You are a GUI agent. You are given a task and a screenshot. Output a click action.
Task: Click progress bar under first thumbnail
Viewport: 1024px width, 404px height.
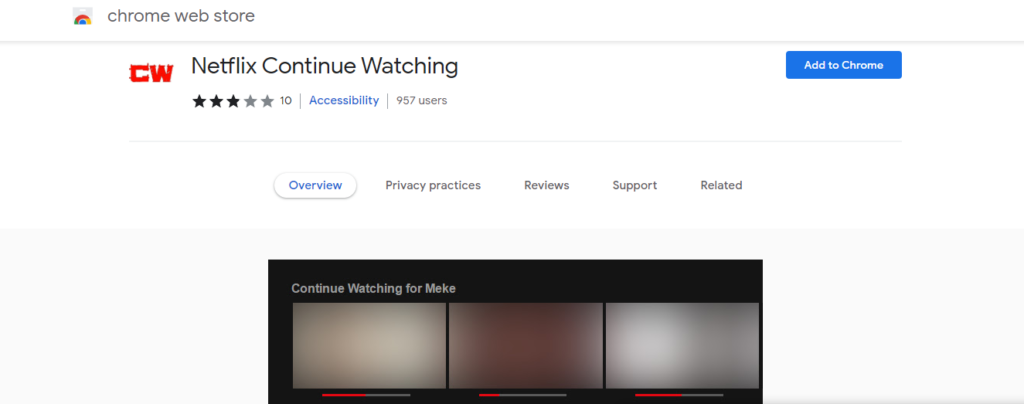tap(366, 395)
